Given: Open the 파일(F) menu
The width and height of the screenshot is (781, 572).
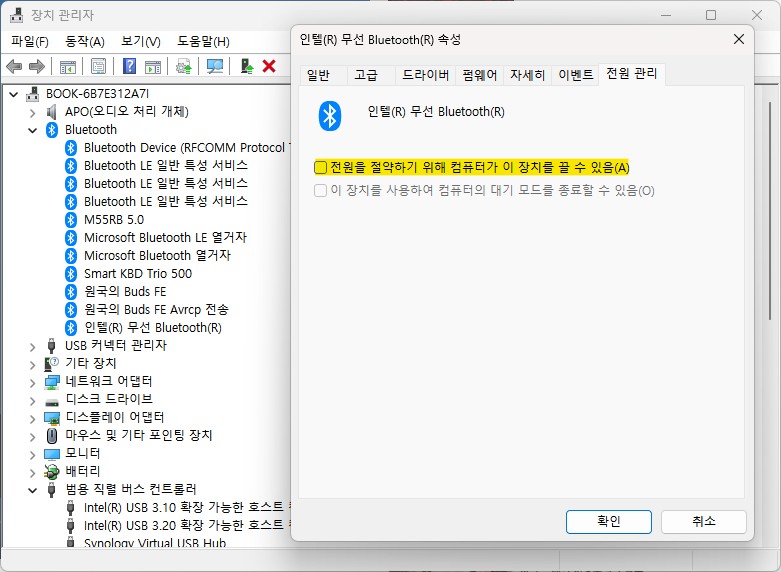Looking at the screenshot, I should pyautogui.click(x=30, y=41).
